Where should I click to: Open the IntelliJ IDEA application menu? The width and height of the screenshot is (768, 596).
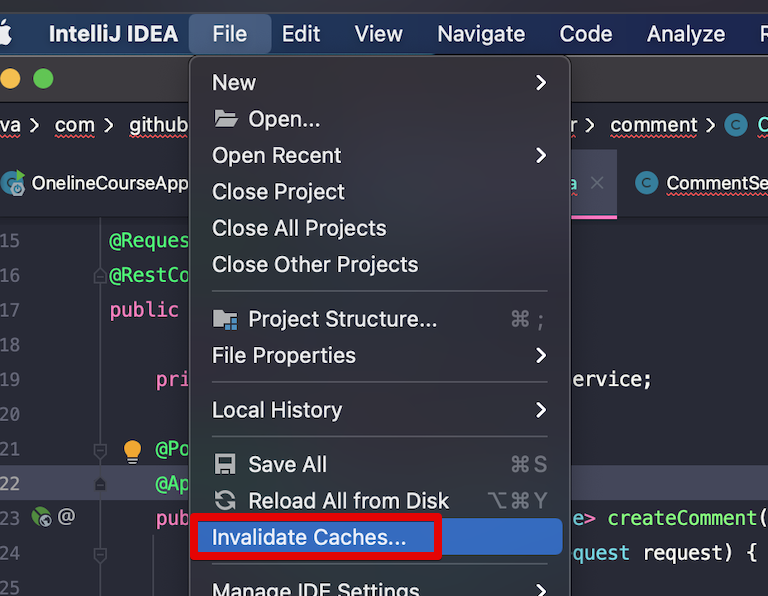pyautogui.click(x=113, y=34)
